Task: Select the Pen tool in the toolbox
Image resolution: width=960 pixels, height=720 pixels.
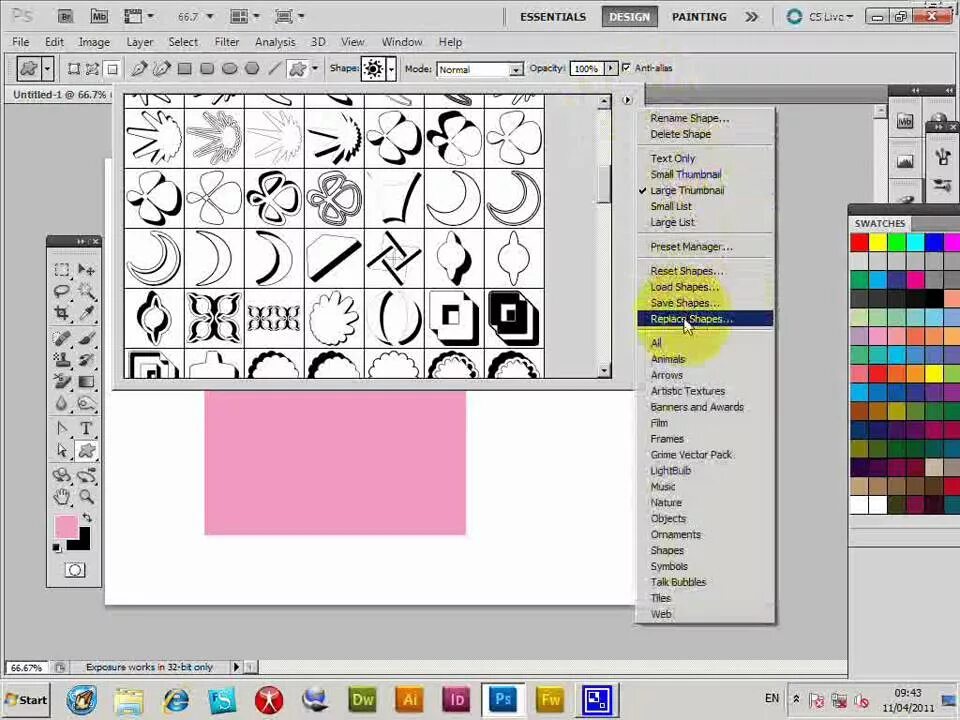Action: pos(62,428)
